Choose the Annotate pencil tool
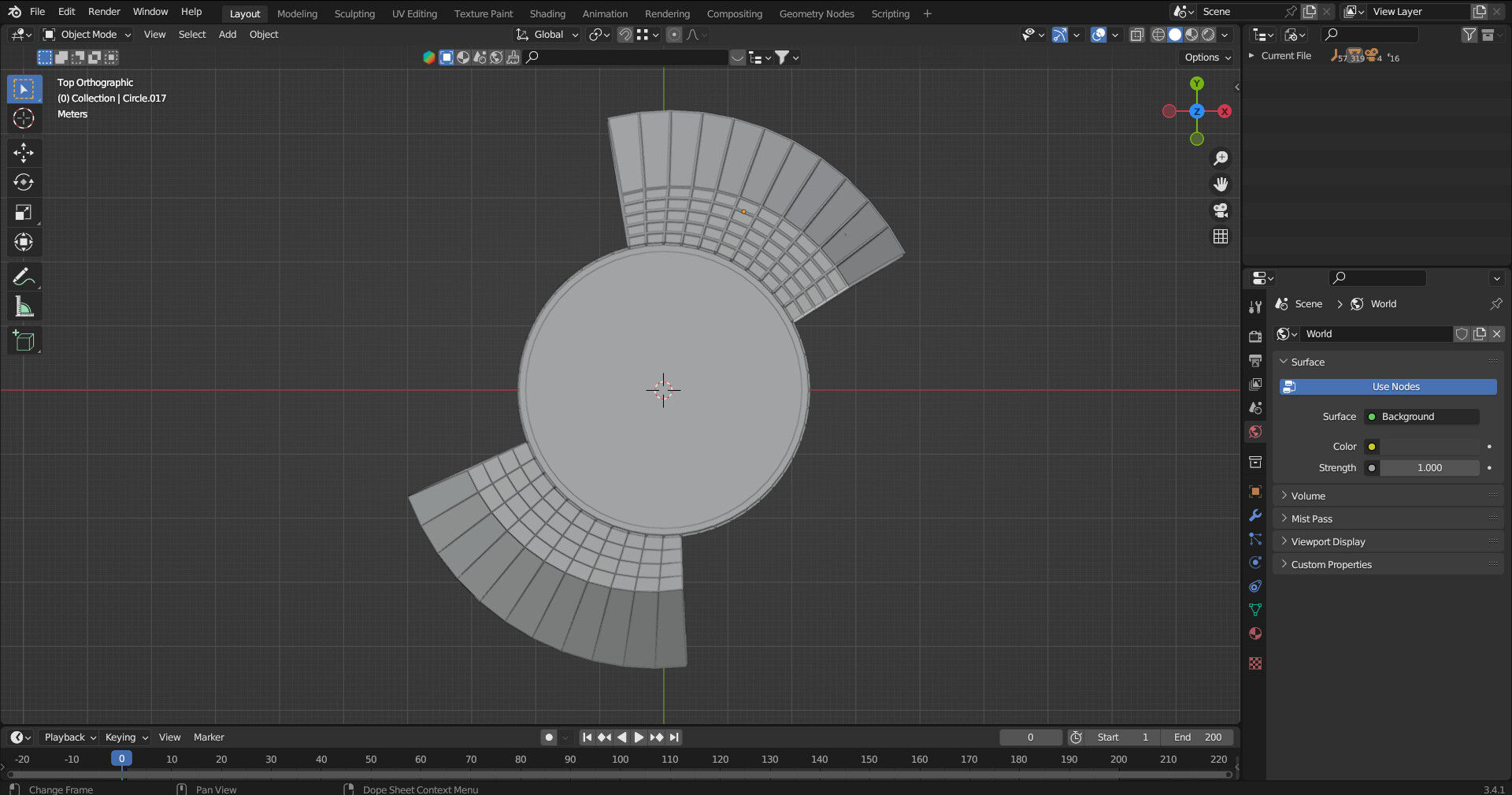Viewport: 1512px width, 795px height. [24, 277]
